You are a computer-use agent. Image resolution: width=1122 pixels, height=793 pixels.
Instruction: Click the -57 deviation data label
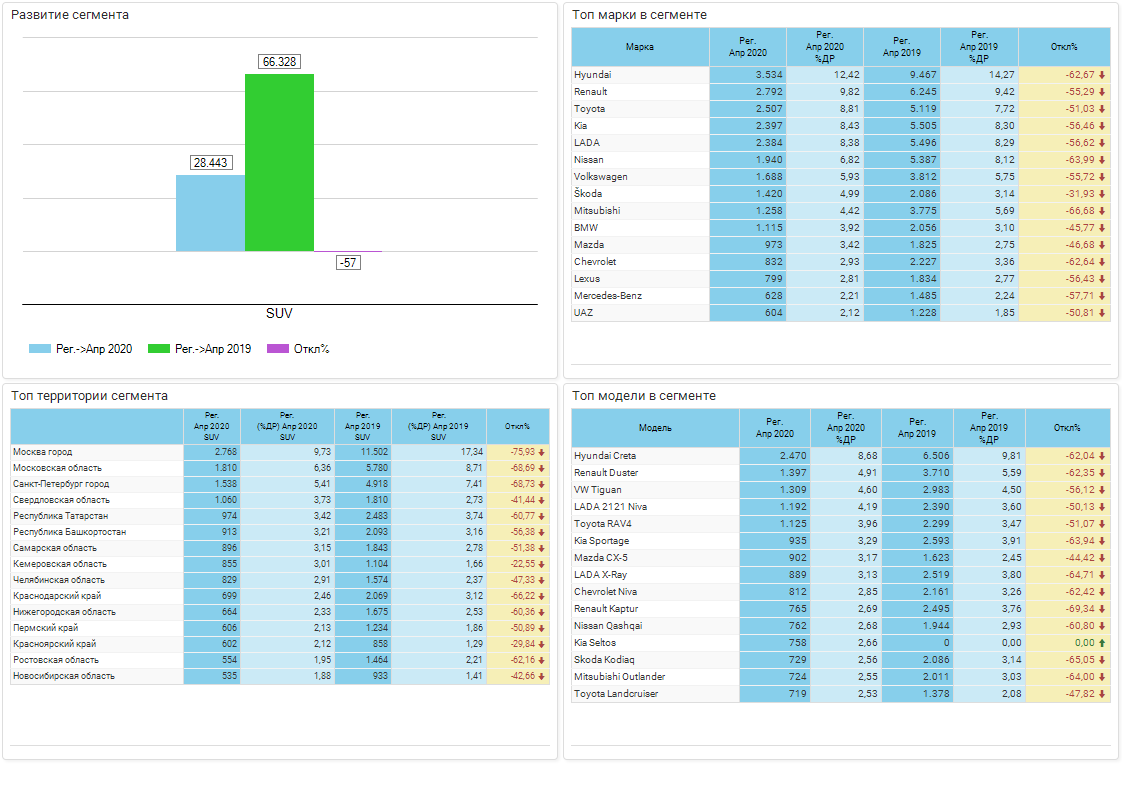(348, 263)
